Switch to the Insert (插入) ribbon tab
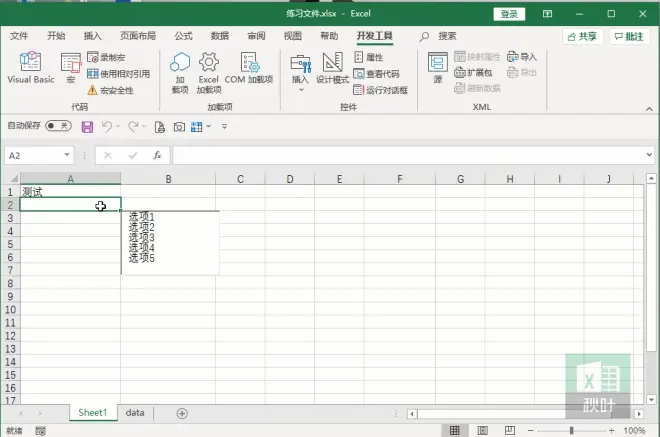Image resolution: width=660 pixels, height=437 pixels. [93, 36]
